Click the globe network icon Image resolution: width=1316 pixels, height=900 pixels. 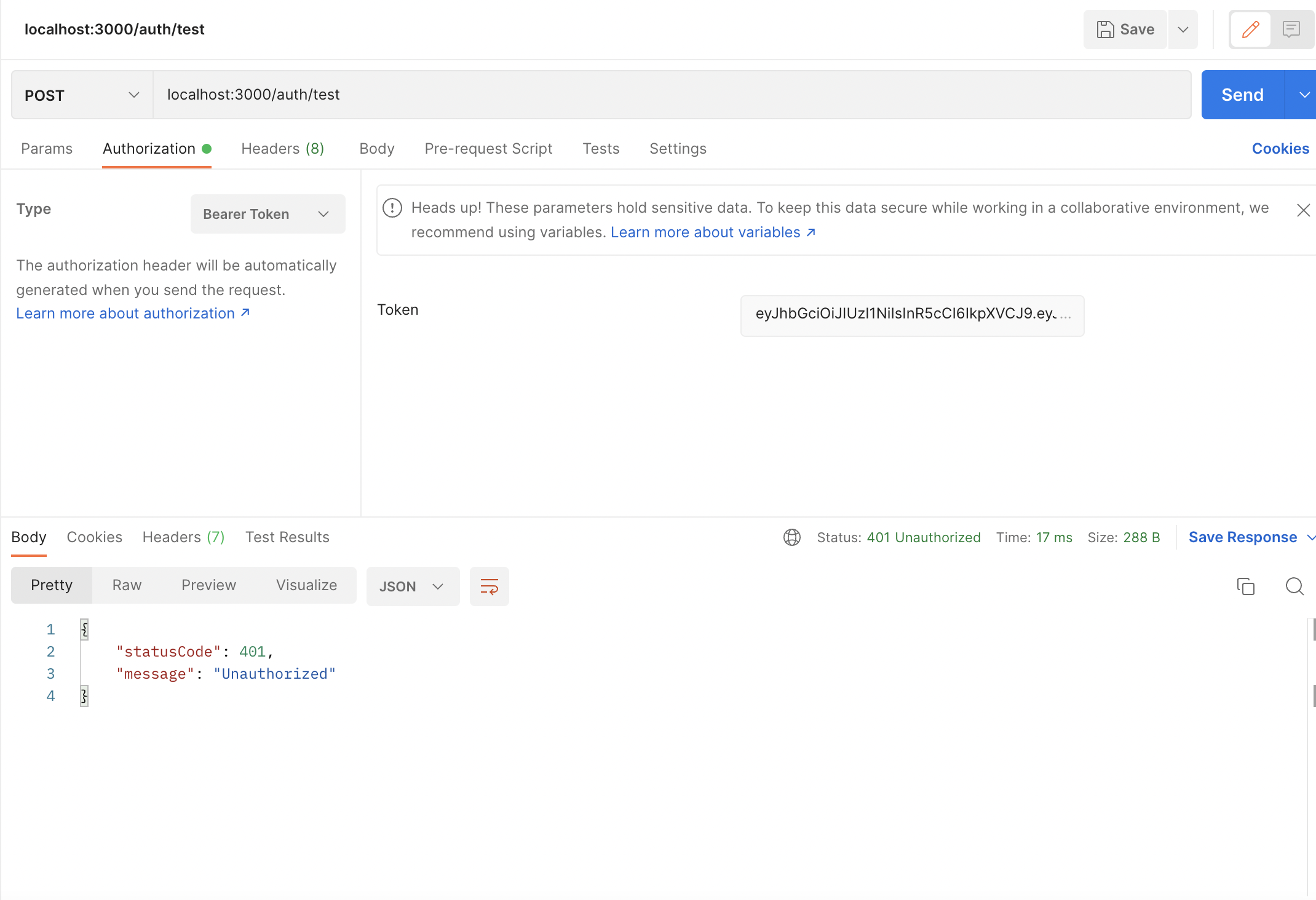[791, 537]
